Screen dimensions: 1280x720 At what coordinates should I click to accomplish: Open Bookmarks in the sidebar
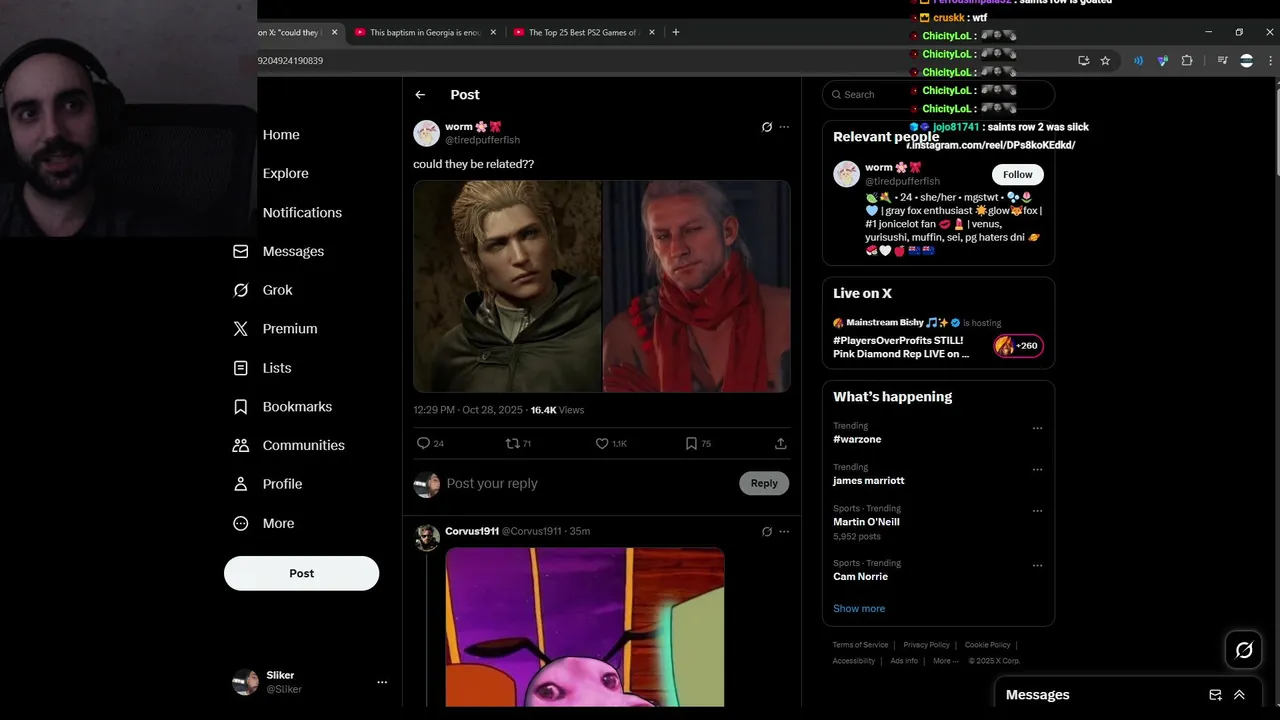282,407
